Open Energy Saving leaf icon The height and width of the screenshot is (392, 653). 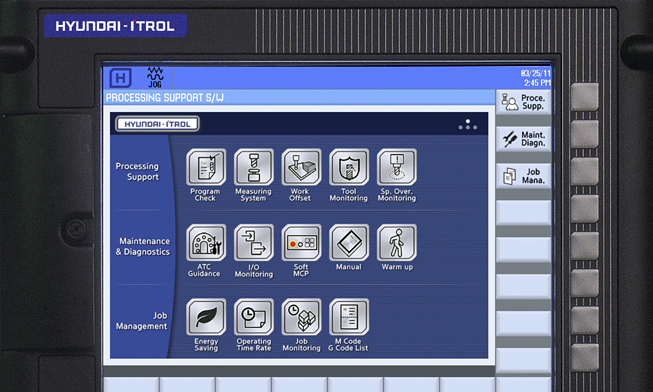[x=206, y=317]
